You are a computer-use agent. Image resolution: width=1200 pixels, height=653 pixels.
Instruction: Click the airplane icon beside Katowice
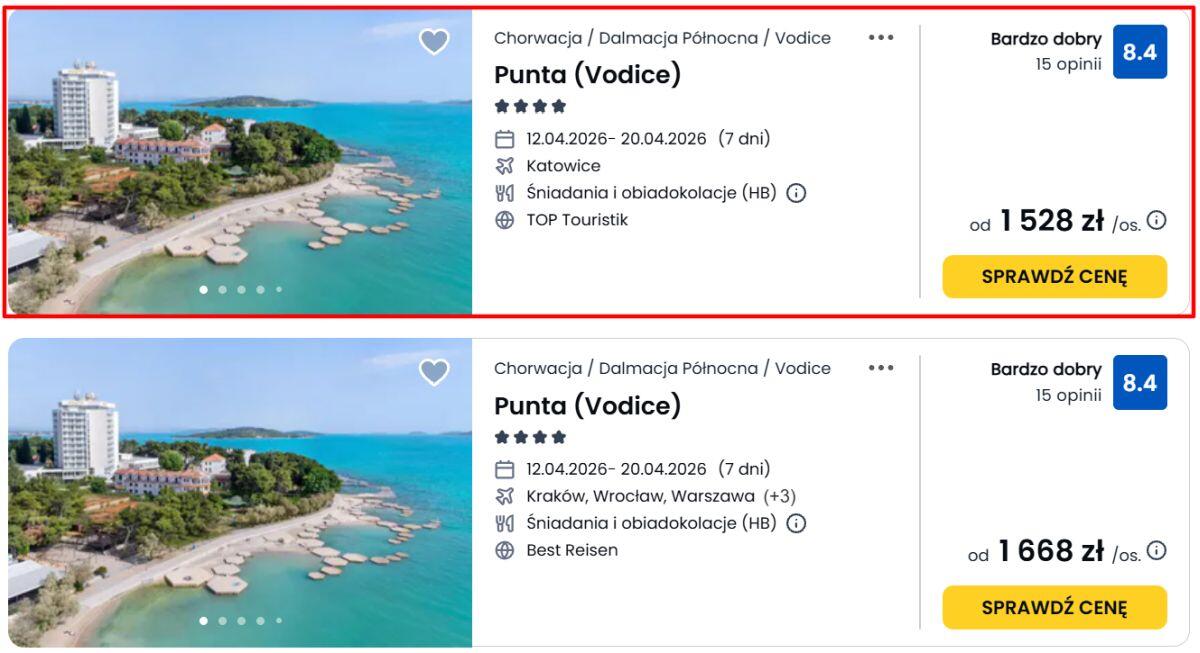tap(505, 166)
